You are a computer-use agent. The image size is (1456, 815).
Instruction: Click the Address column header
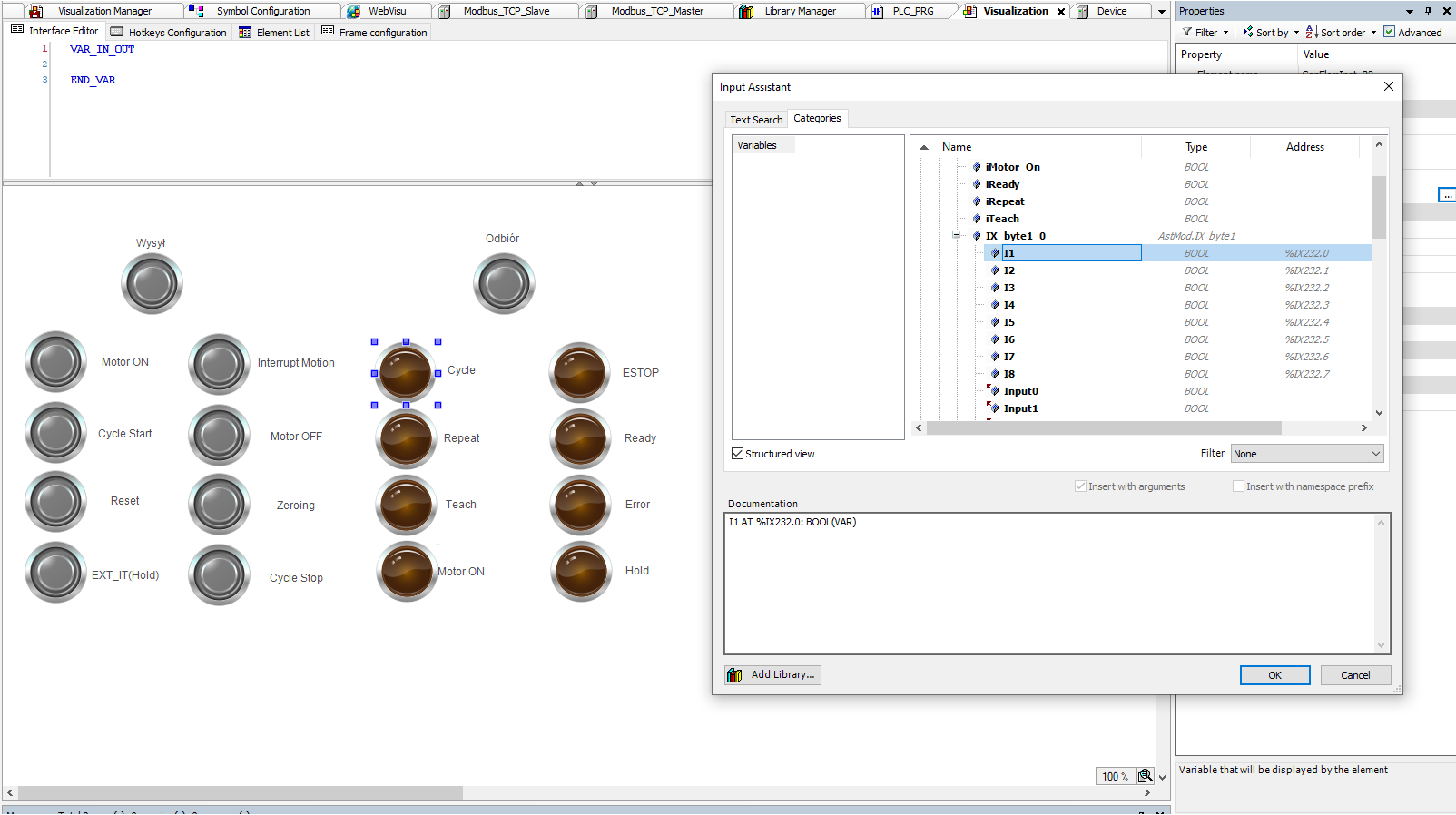[1304, 147]
